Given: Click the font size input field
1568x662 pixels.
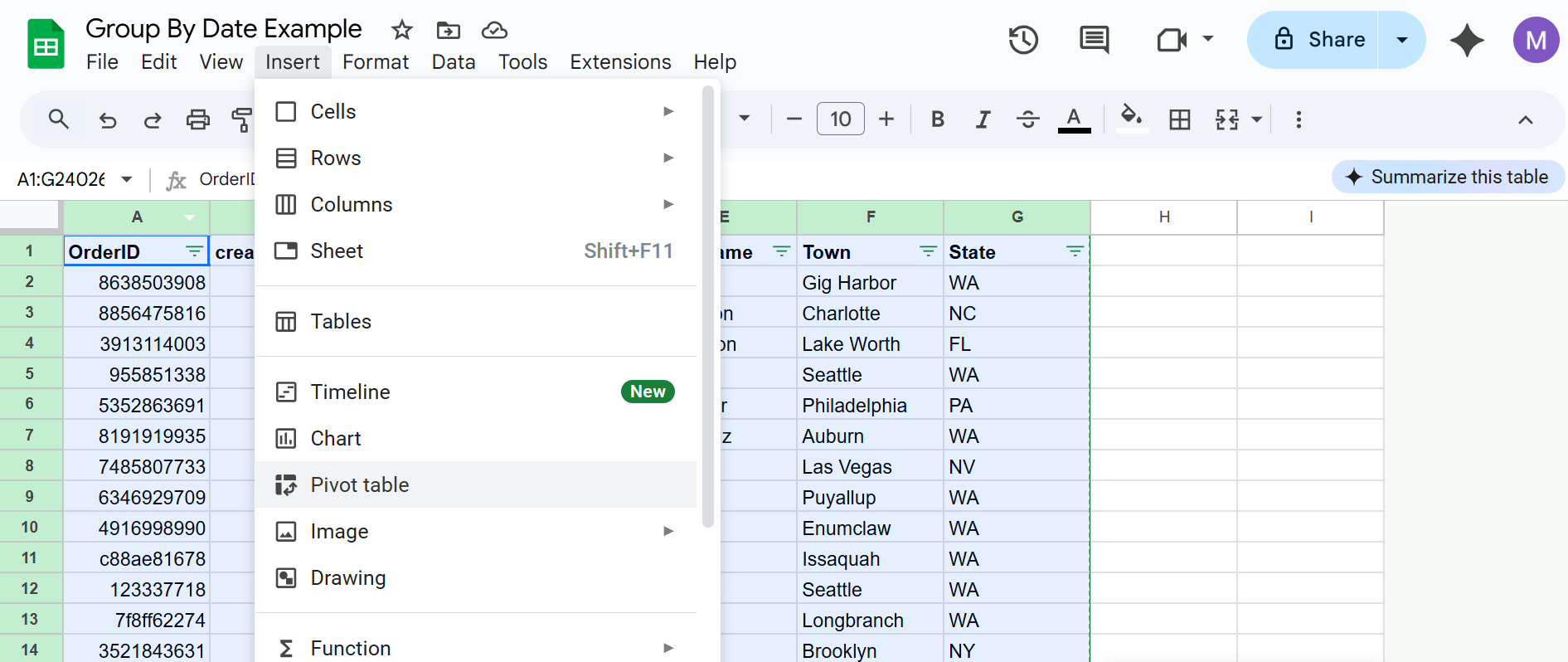Looking at the screenshot, I should pos(840,119).
